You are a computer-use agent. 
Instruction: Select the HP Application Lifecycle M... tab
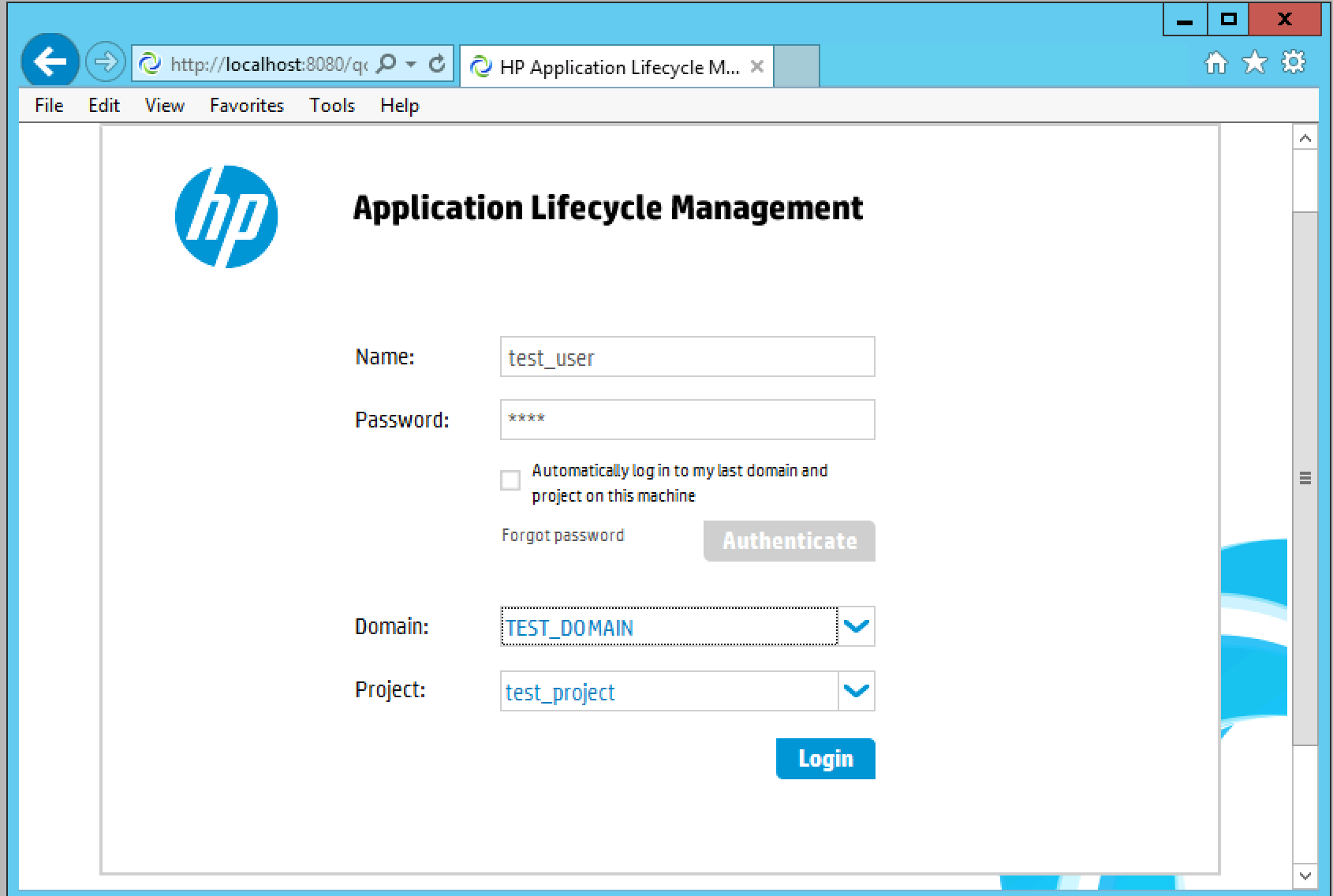click(616, 66)
